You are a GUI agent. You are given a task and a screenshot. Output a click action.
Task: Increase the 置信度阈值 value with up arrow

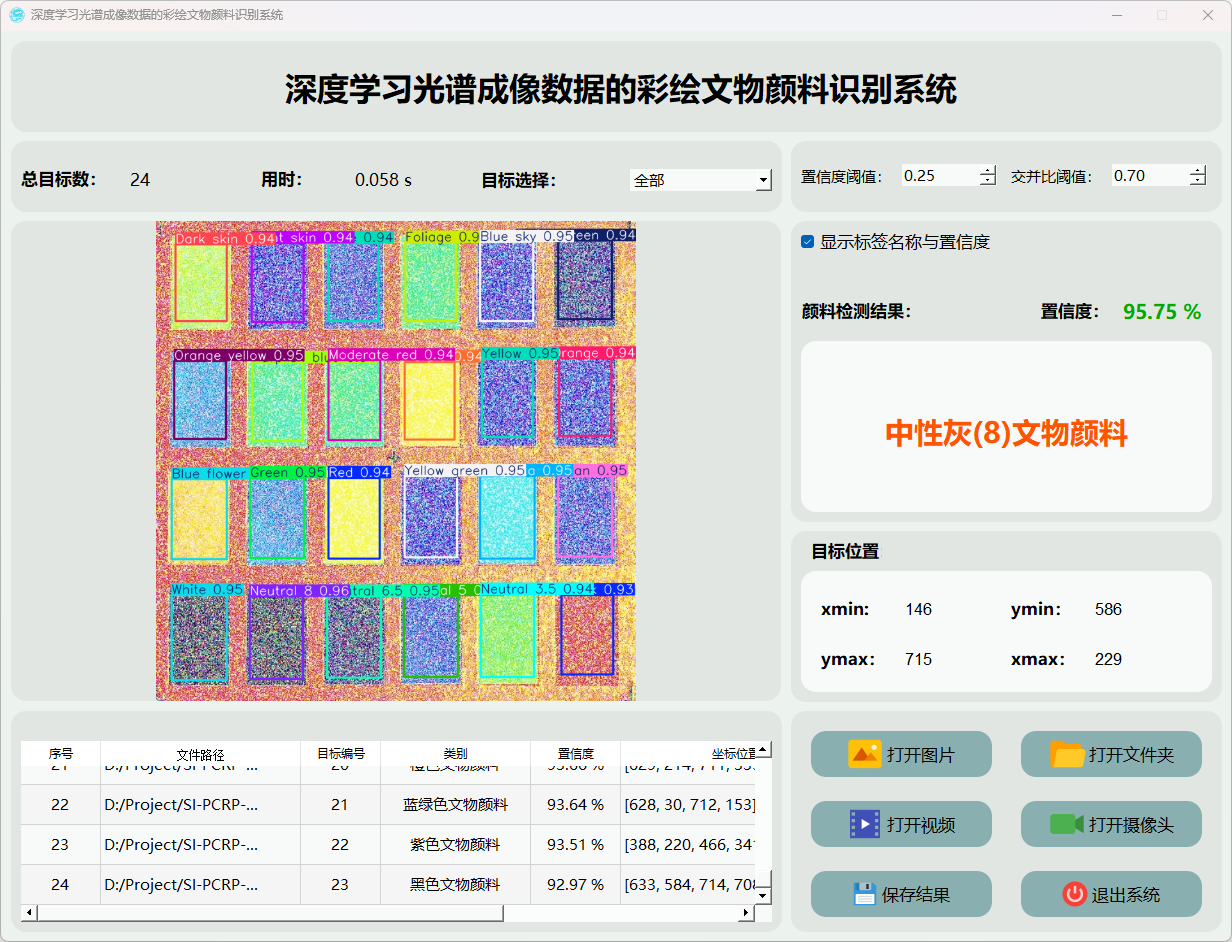(x=988, y=171)
